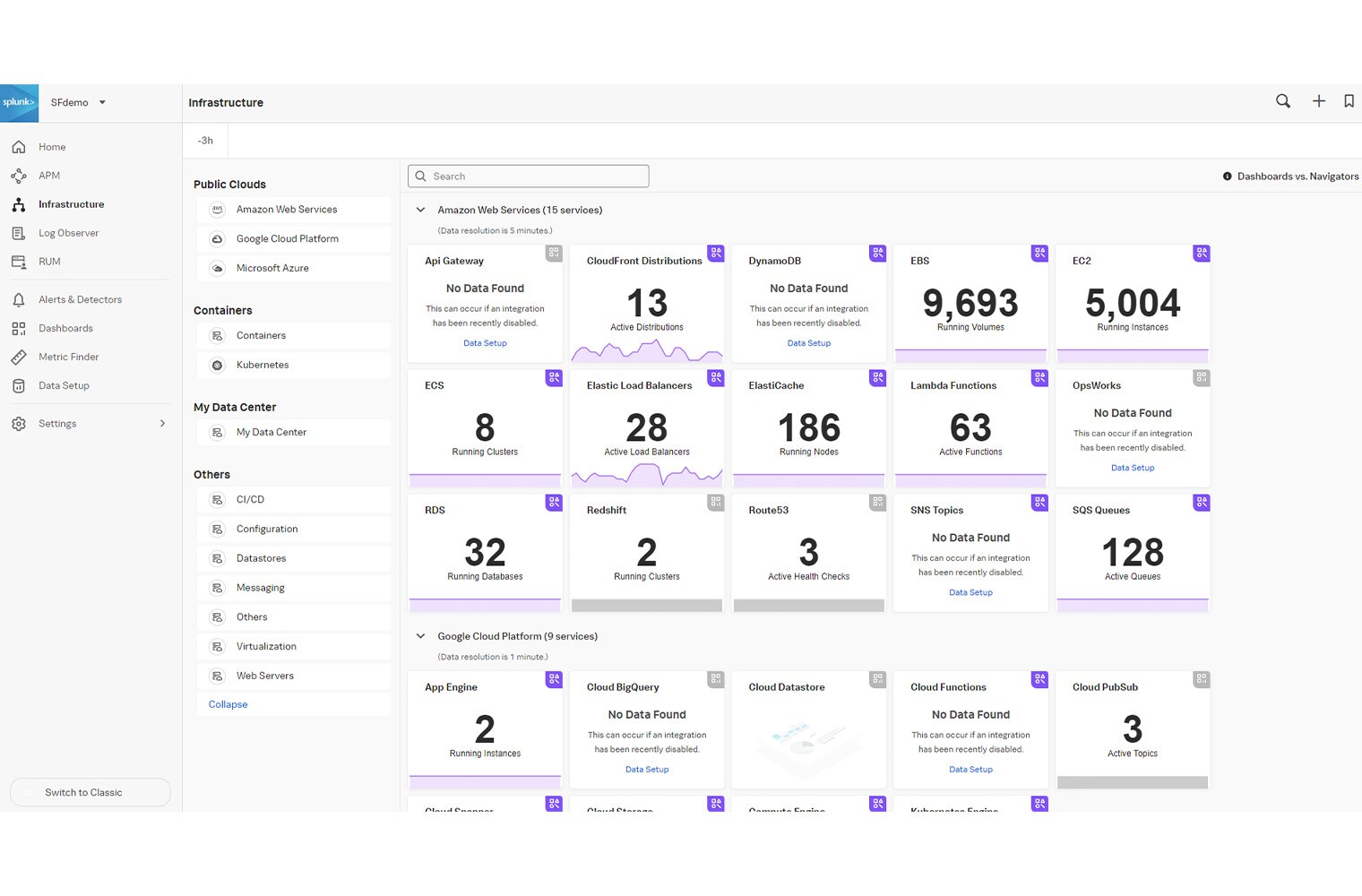This screenshot has width=1362, height=896.
Task: Click Data Setup link in OpsWorks card
Action: (x=1133, y=468)
